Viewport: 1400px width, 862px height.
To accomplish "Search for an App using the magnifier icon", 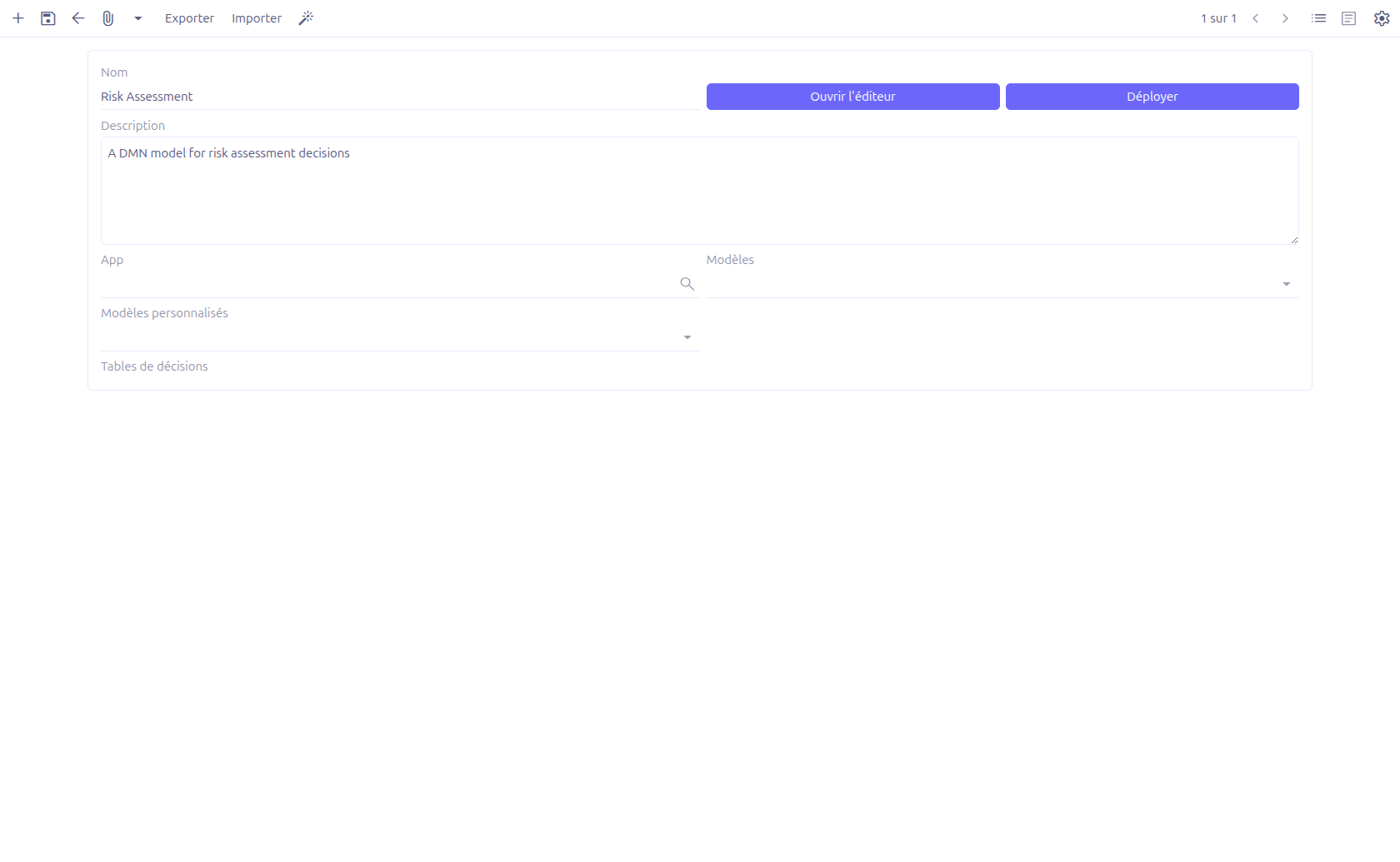I will pos(687,283).
